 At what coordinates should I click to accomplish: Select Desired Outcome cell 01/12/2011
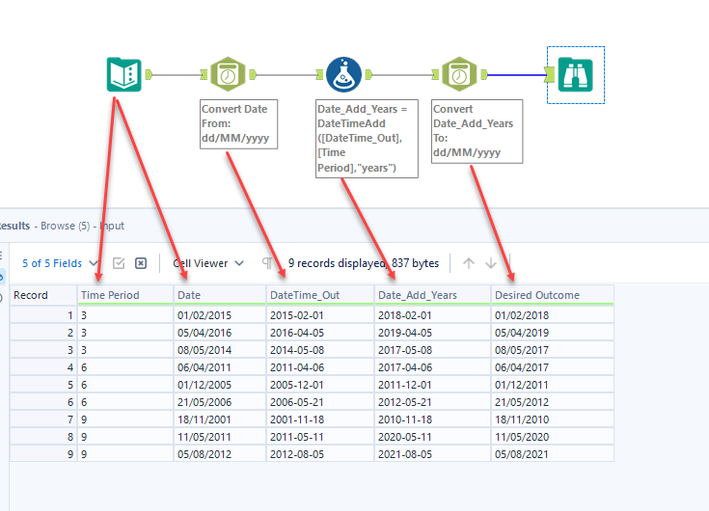[553, 385]
